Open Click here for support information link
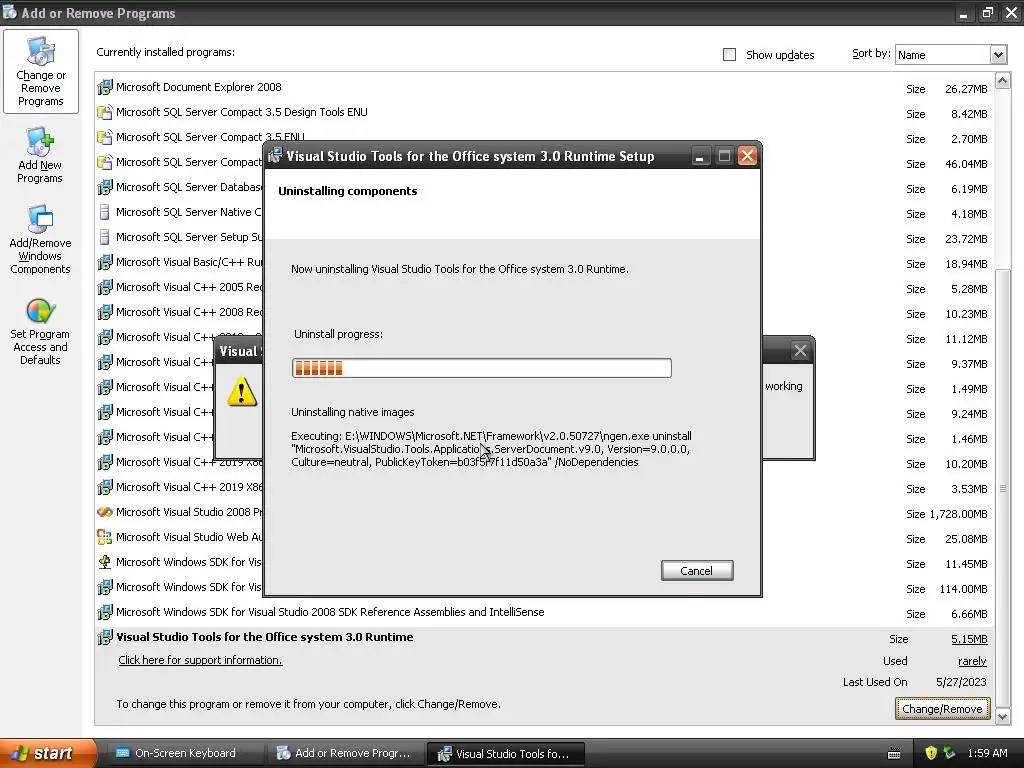The height and width of the screenshot is (768, 1024). coord(200,660)
